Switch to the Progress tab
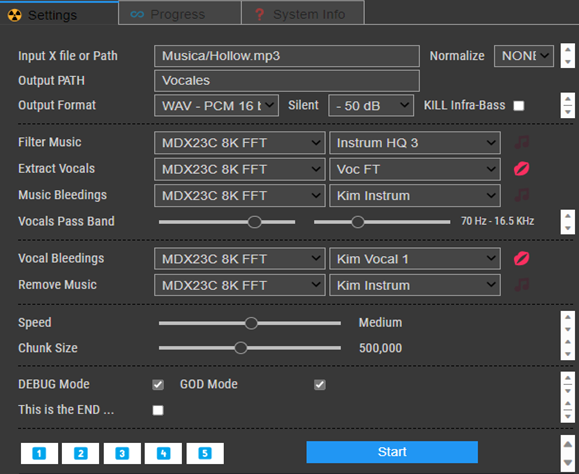This screenshot has width=579, height=474. tap(180, 13)
